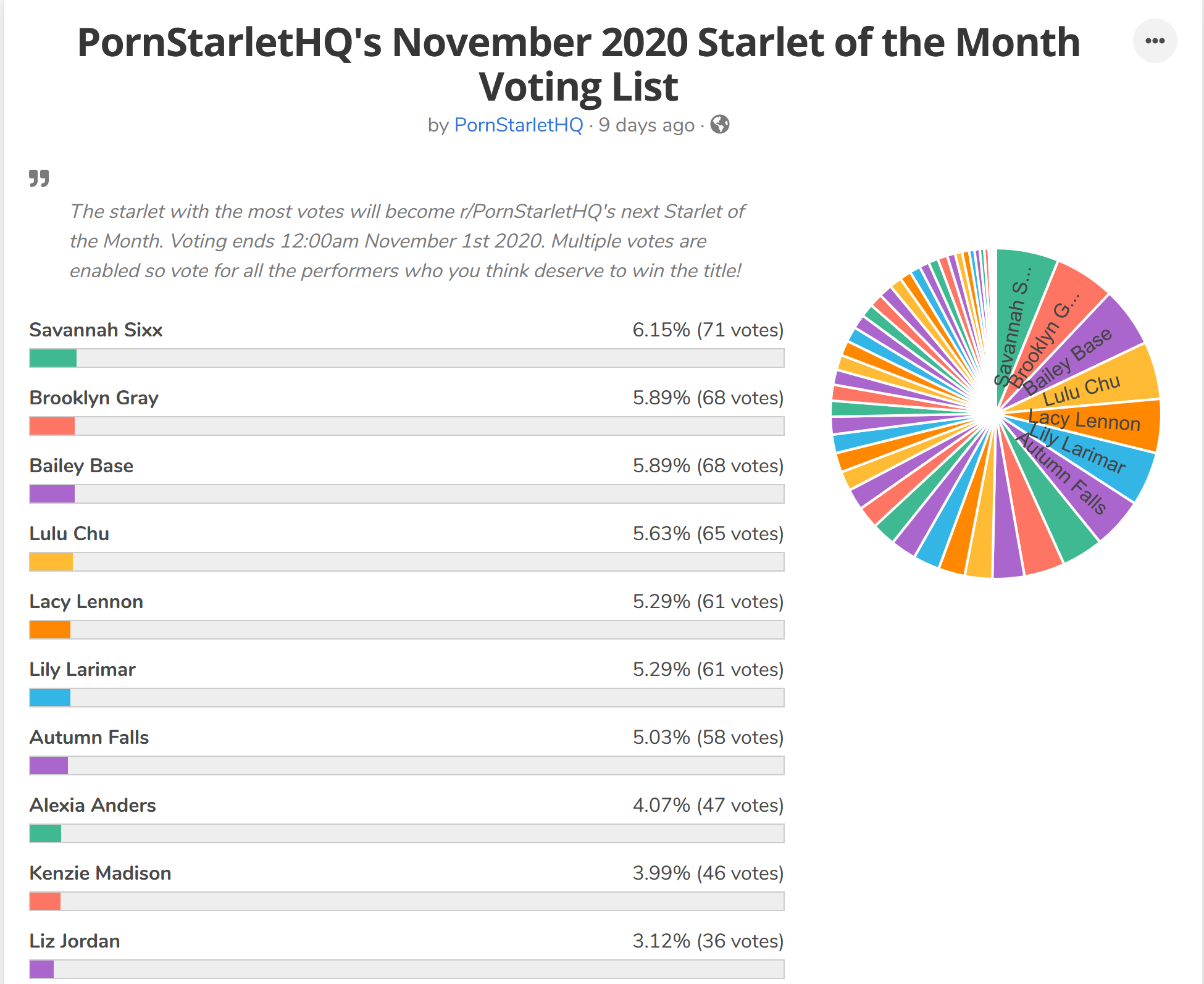Click the 9 days ago timestamp
Viewport: 1204px width, 984px height.
[x=646, y=125]
